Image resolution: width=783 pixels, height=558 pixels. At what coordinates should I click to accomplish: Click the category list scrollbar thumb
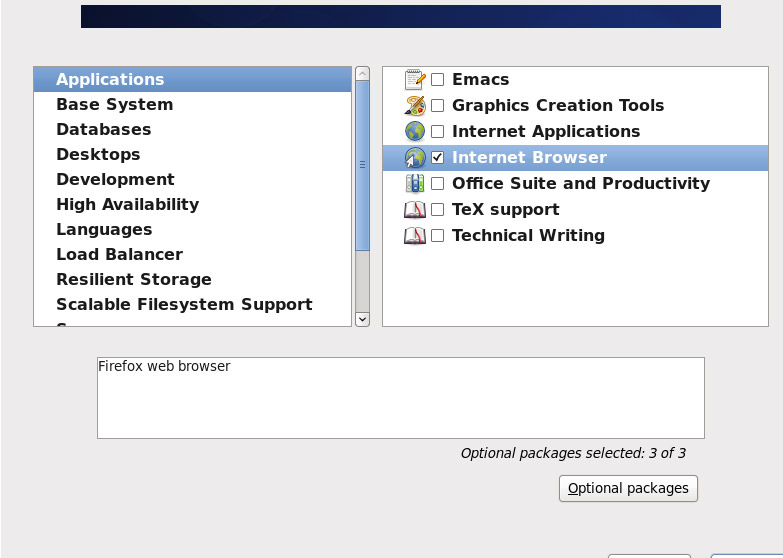pyautogui.click(x=363, y=165)
